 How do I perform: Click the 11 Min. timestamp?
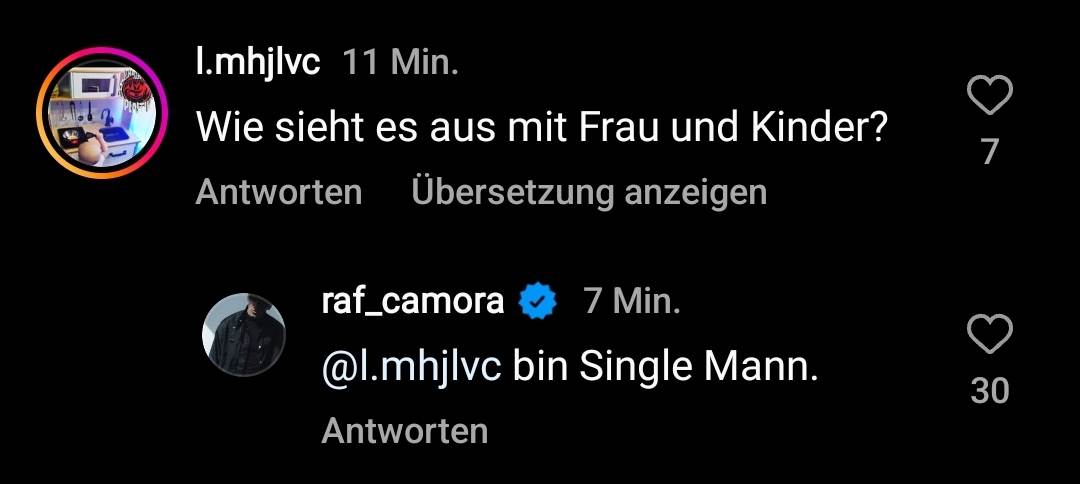pyautogui.click(x=401, y=64)
